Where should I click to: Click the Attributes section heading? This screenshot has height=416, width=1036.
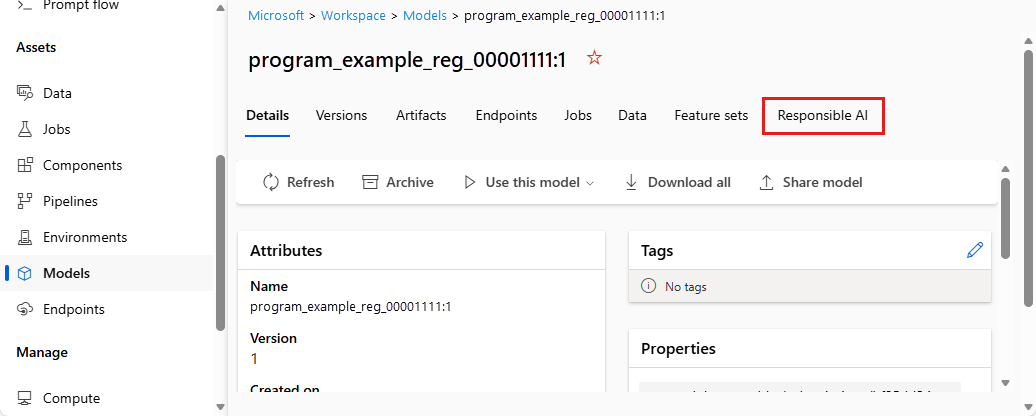[286, 250]
